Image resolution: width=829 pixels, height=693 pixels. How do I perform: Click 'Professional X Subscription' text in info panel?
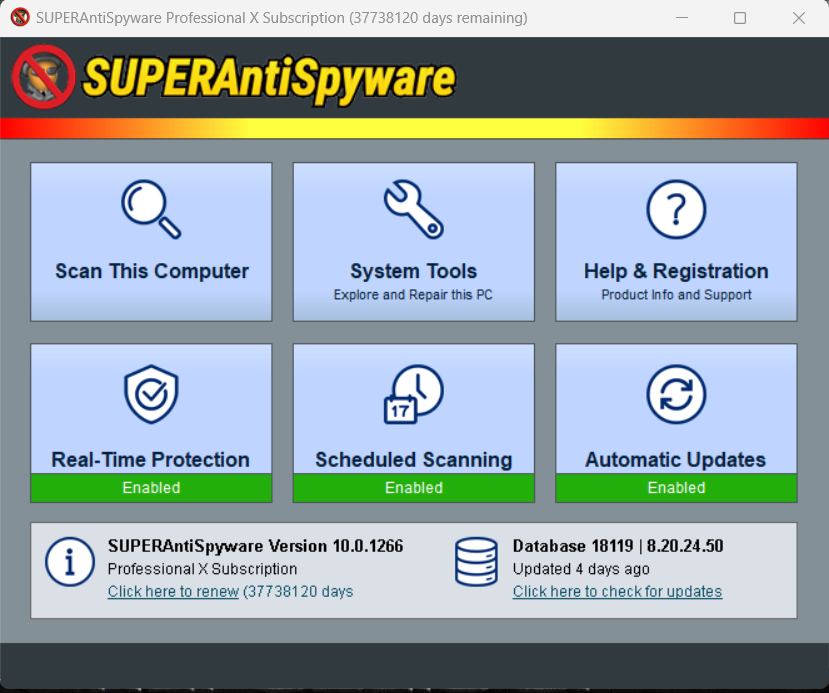coord(202,569)
